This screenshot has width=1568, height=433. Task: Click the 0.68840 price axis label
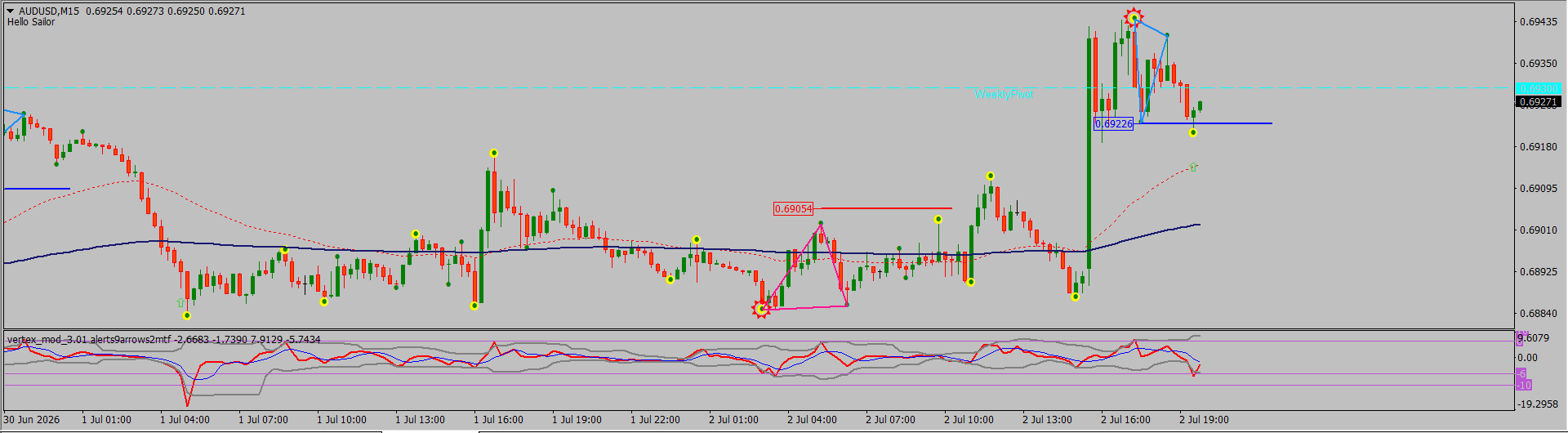click(1538, 314)
